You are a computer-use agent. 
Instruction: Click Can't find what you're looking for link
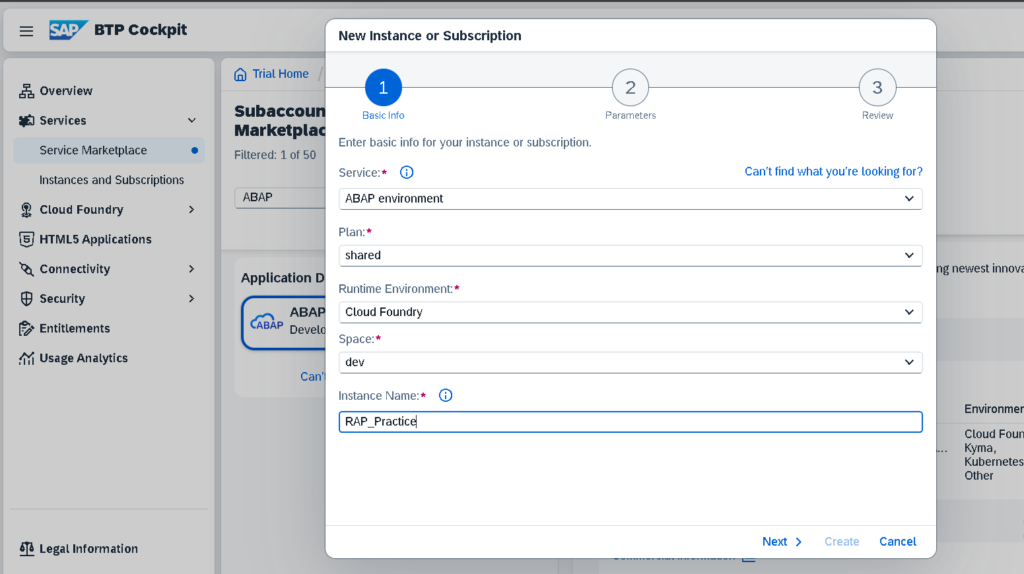tap(833, 172)
